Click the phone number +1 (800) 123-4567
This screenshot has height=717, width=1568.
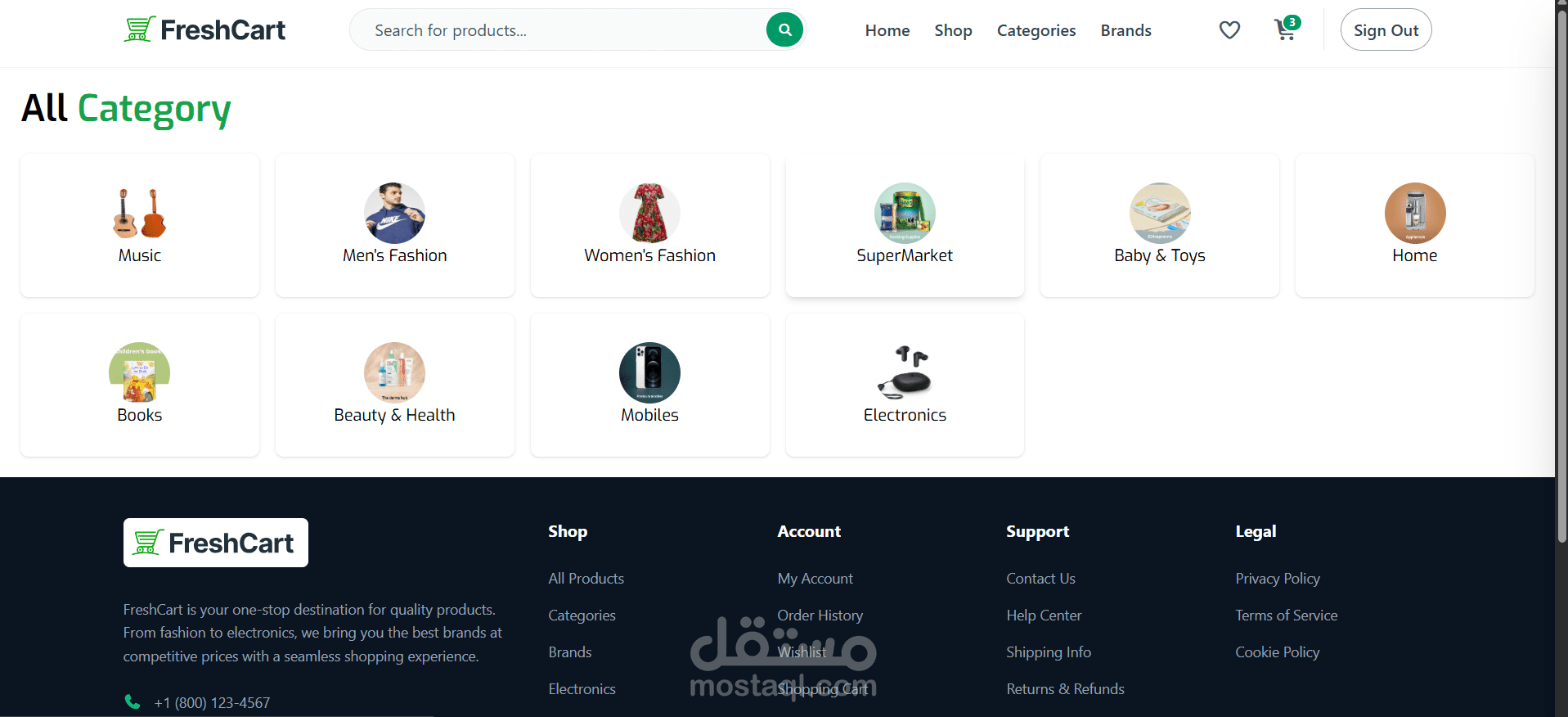pyautogui.click(x=212, y=703)
